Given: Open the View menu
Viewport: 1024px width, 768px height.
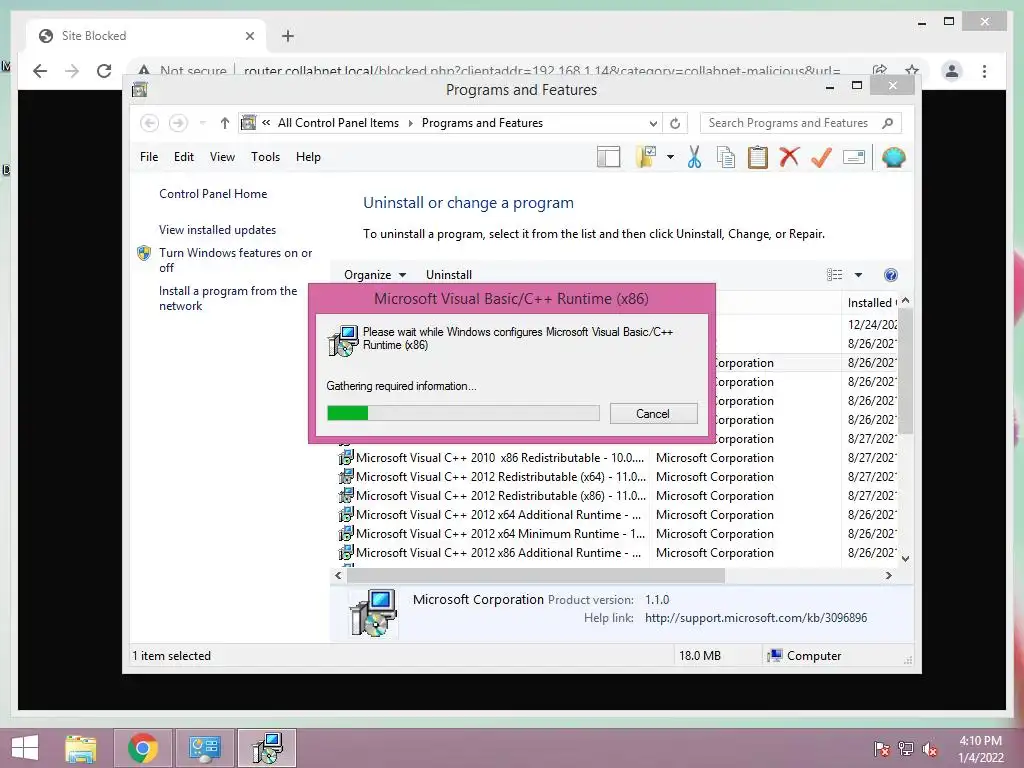Looking at the screenshot, I should tap(222, 157).
